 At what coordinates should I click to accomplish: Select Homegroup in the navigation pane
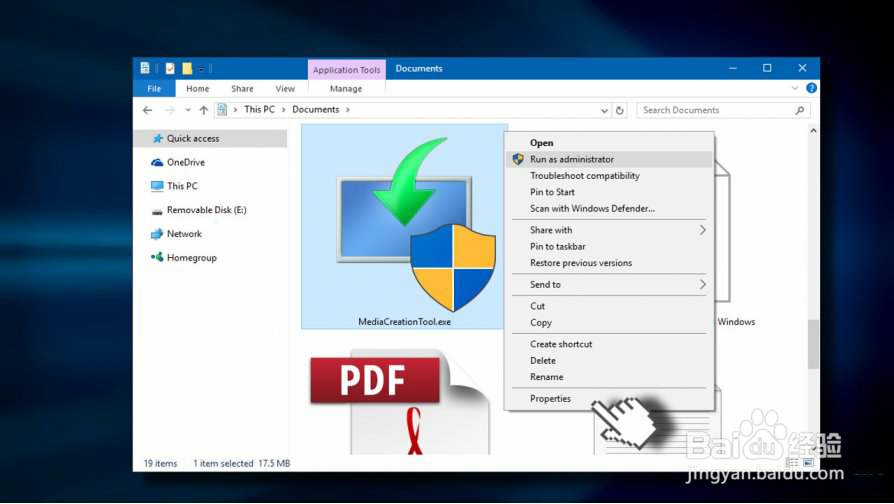[x=192, y=258]
